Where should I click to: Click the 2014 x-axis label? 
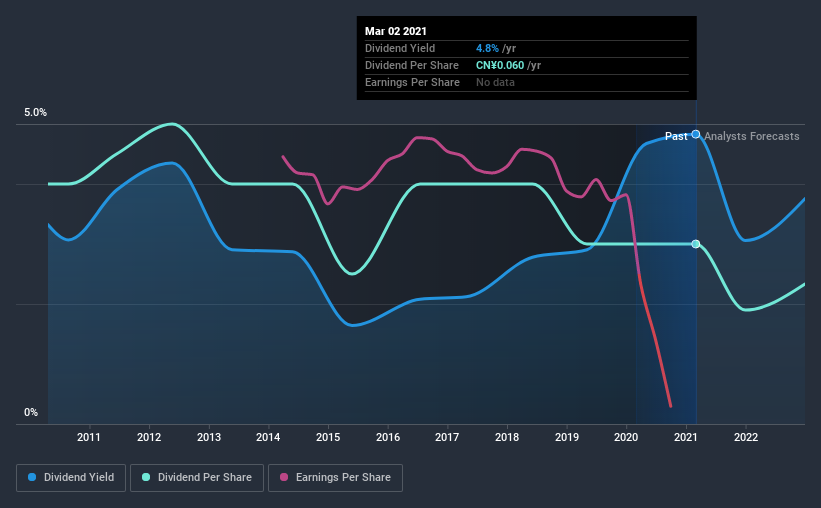(268, 437)
